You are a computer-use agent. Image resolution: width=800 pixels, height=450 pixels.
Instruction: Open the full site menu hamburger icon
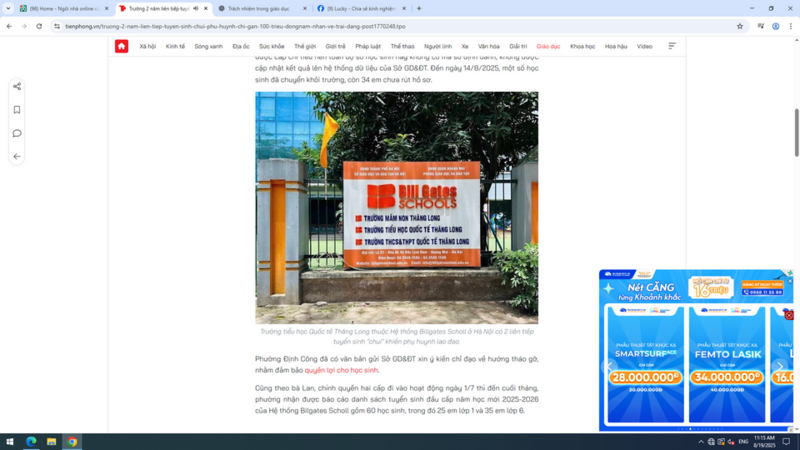(x=672, y=46)
